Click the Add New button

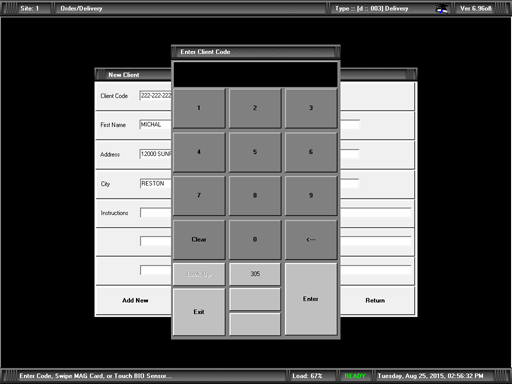pos(135,300)
